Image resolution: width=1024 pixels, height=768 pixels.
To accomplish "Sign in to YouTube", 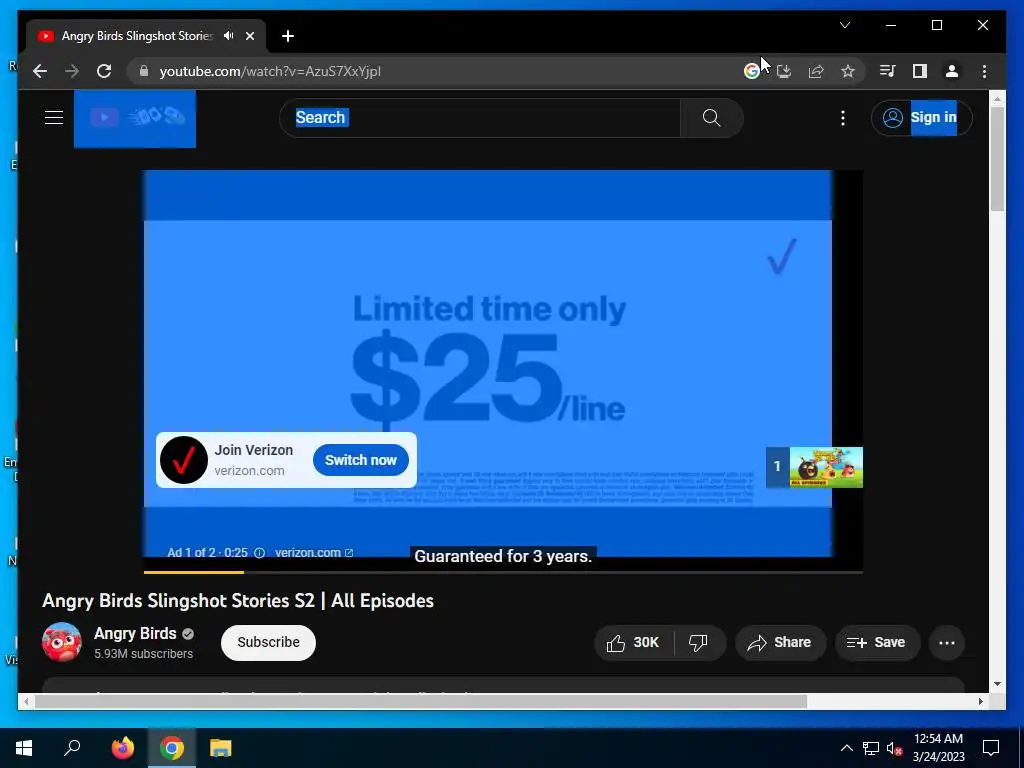I will [x=921, y=118].
